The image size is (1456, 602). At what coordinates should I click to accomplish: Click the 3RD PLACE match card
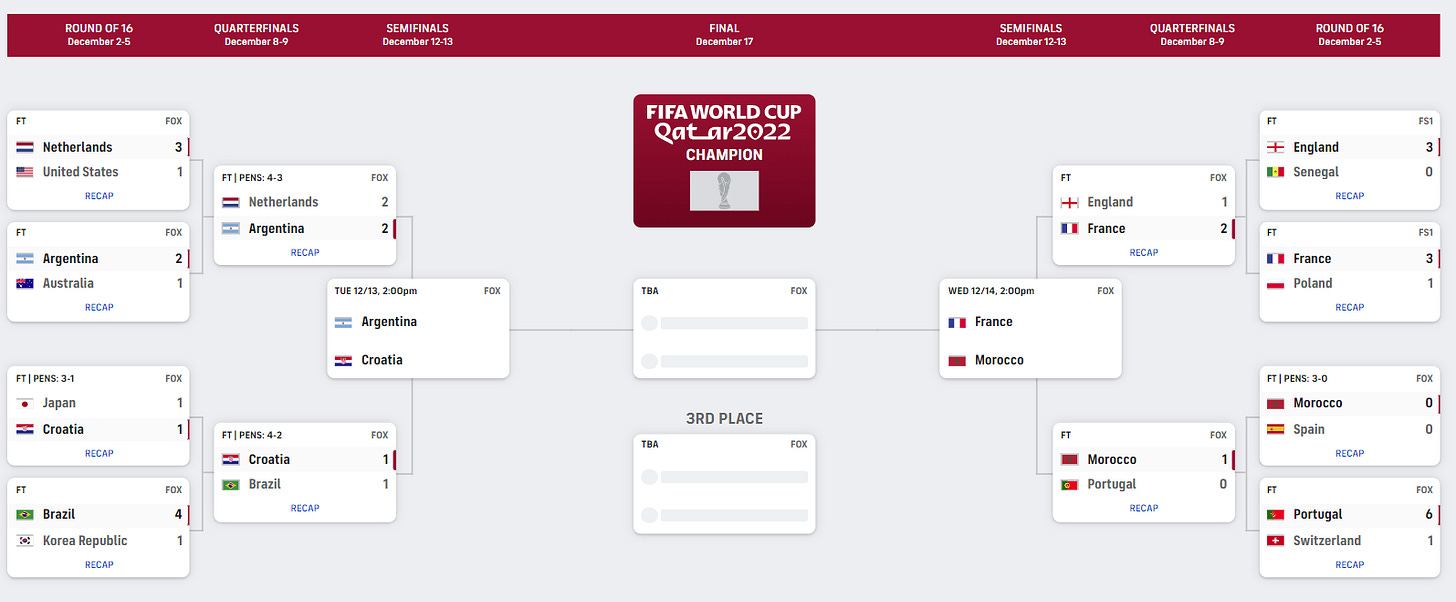pos(724,483)
